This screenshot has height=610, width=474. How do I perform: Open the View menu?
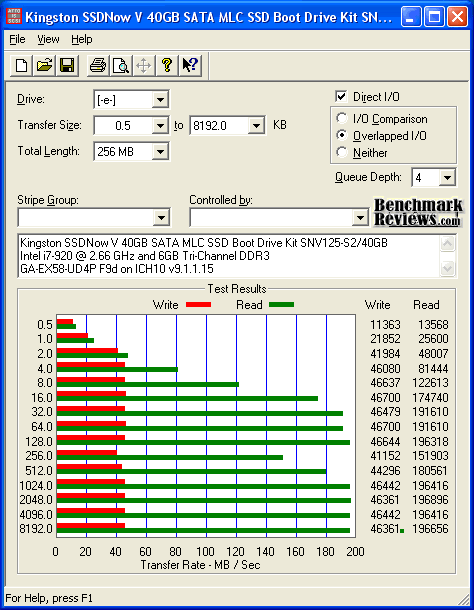pyautogui.click(x=48, y=39)
